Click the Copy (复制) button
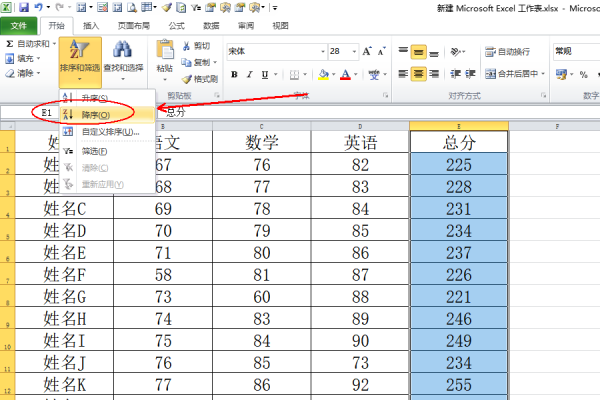This screenshot has width=600, height=400. click(196, 61)
